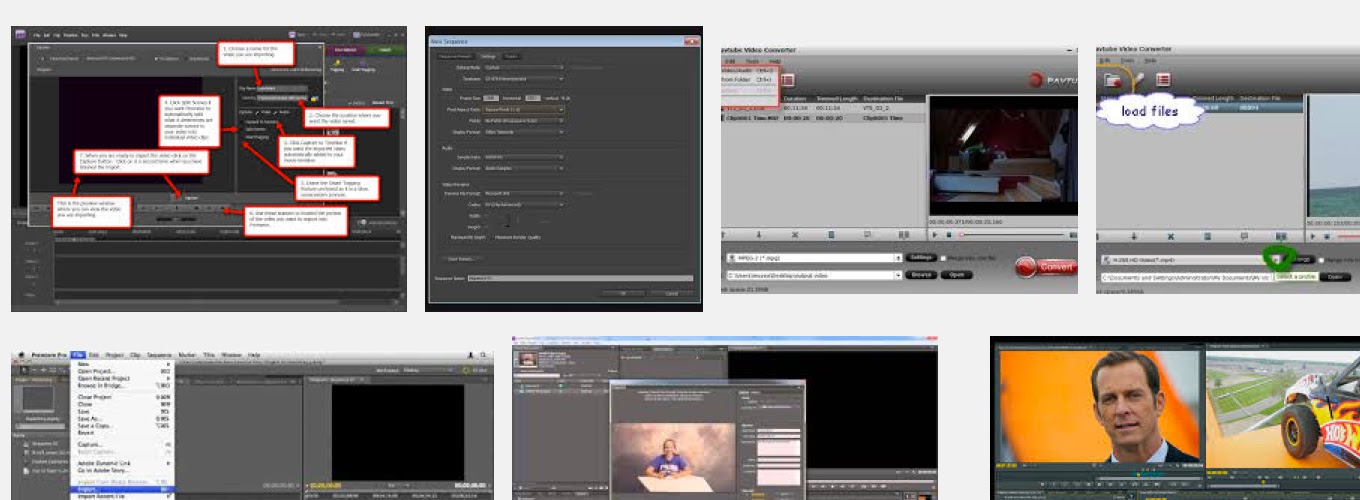Viewport: 1360px width, 500px height.
Task: Click move-down arrow icon under first Pavtube list
Action: coord(758,234)
